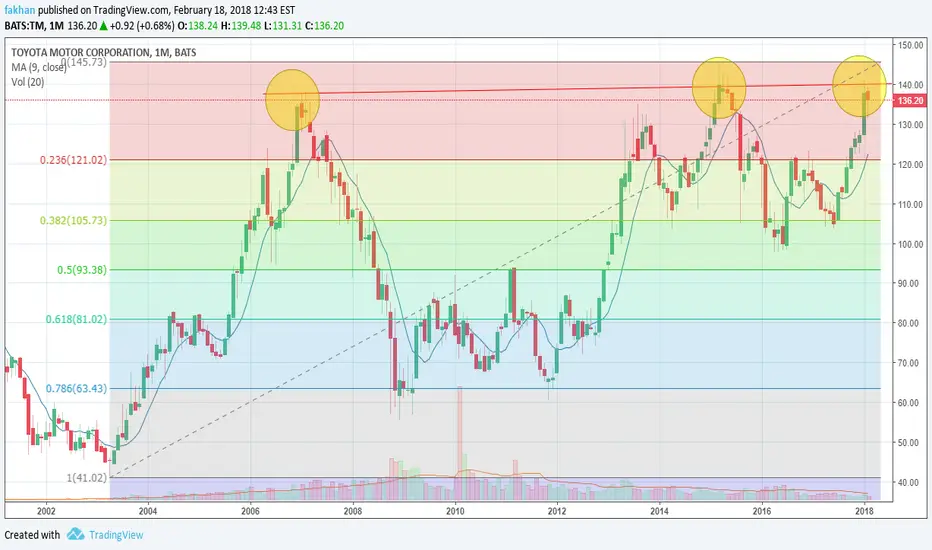
Task: Click the TradingView link at the bottom
Action: [116, 535]
